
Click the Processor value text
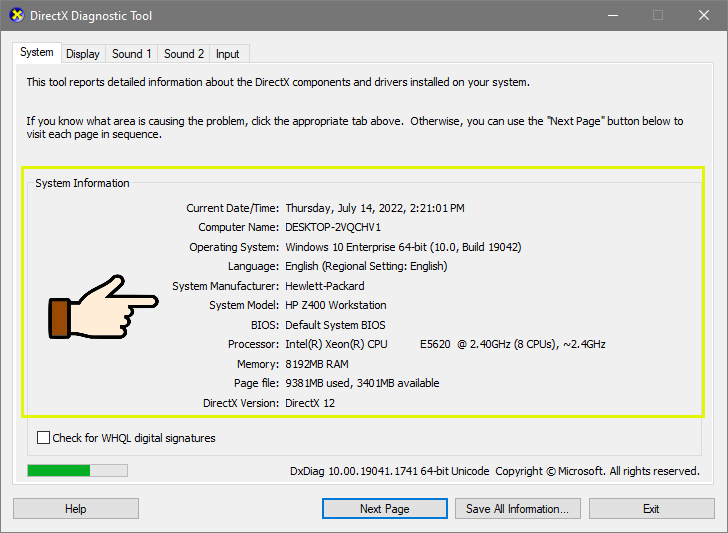445,344
